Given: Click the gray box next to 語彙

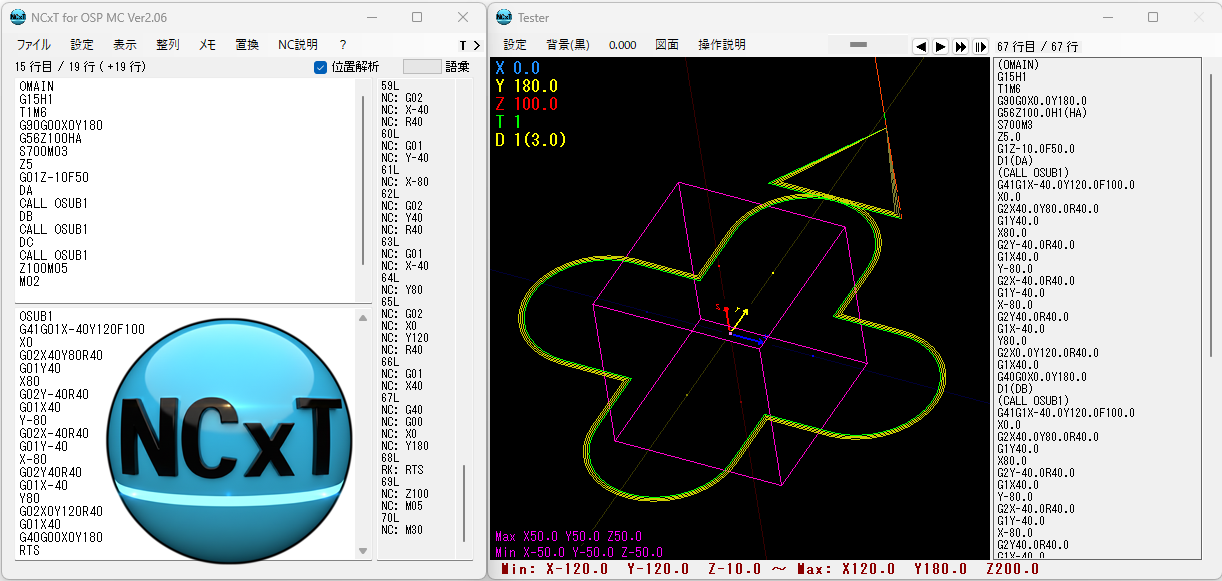Looking at the screenshot, I should [421, 67].
